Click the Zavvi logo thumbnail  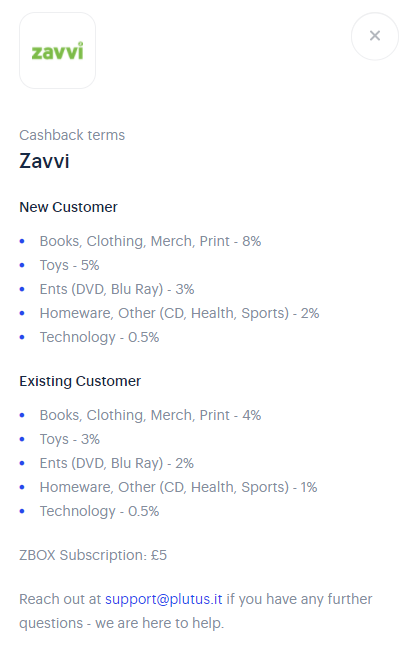tap(58, 50)
